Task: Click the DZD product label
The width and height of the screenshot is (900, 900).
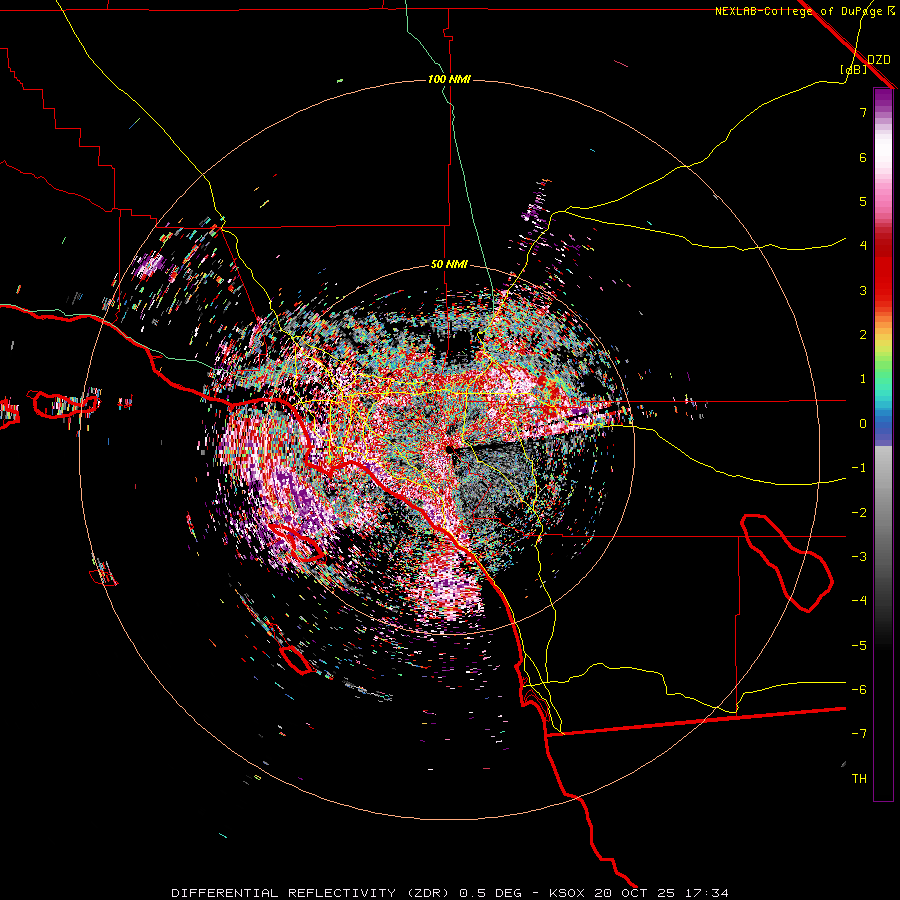Action: tap(879, 60)
